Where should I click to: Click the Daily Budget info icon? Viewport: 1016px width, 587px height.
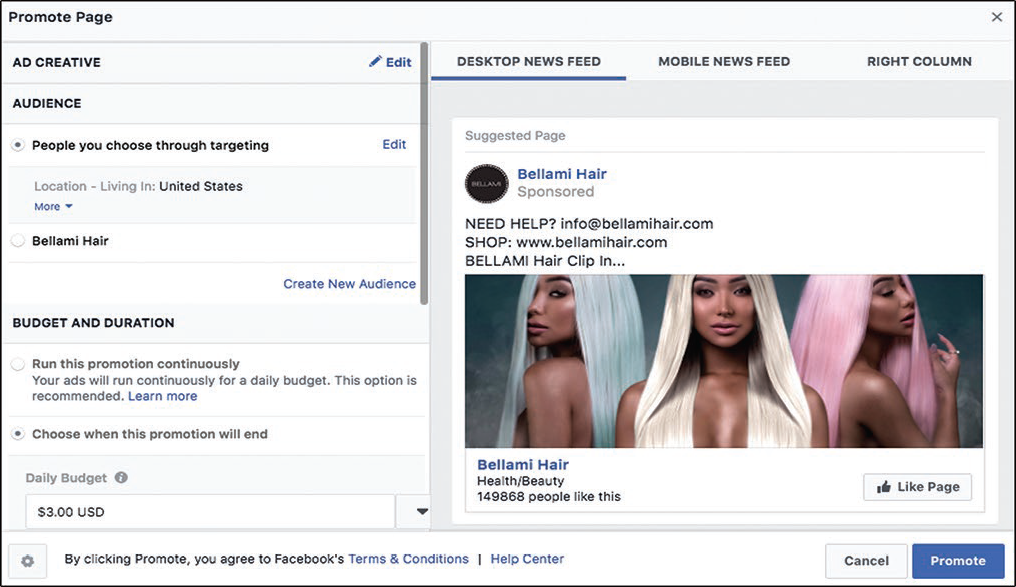[x=121, y=478]
